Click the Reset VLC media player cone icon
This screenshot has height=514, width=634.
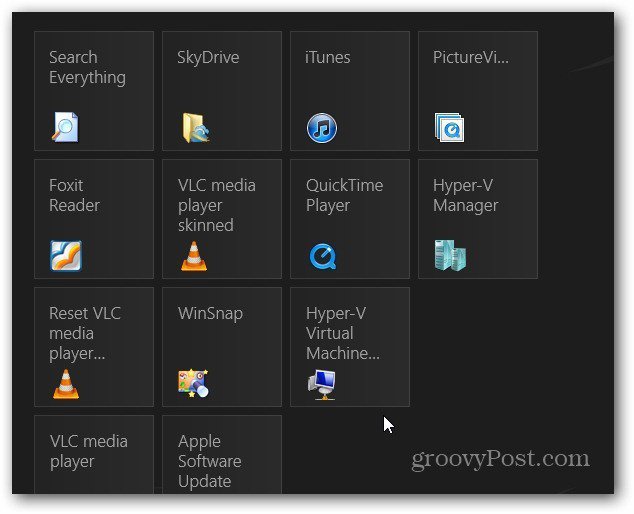[66, 384]
